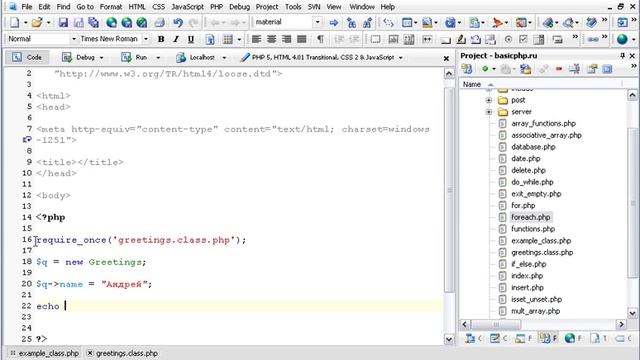Click the Undo arrow icon

(x=178, y=22)
